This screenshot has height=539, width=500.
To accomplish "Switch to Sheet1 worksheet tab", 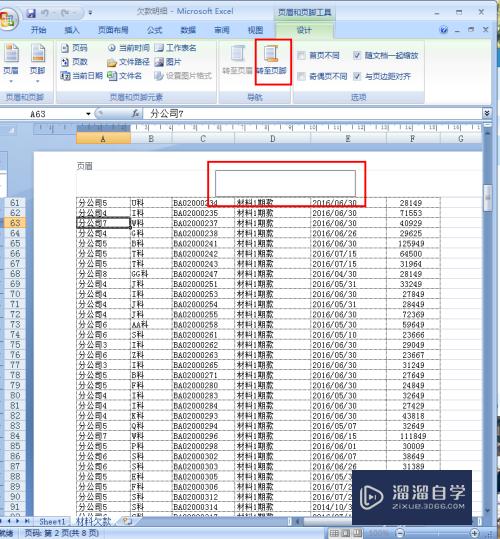I will pos(52,521).
